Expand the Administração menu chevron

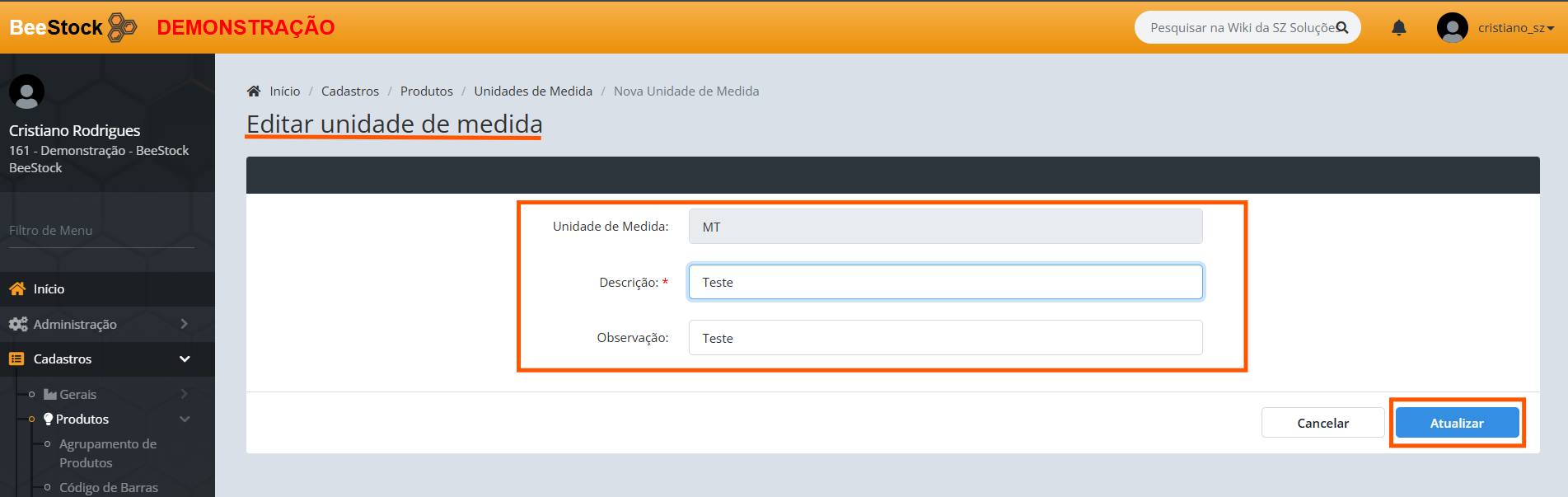tap(185, 324)
